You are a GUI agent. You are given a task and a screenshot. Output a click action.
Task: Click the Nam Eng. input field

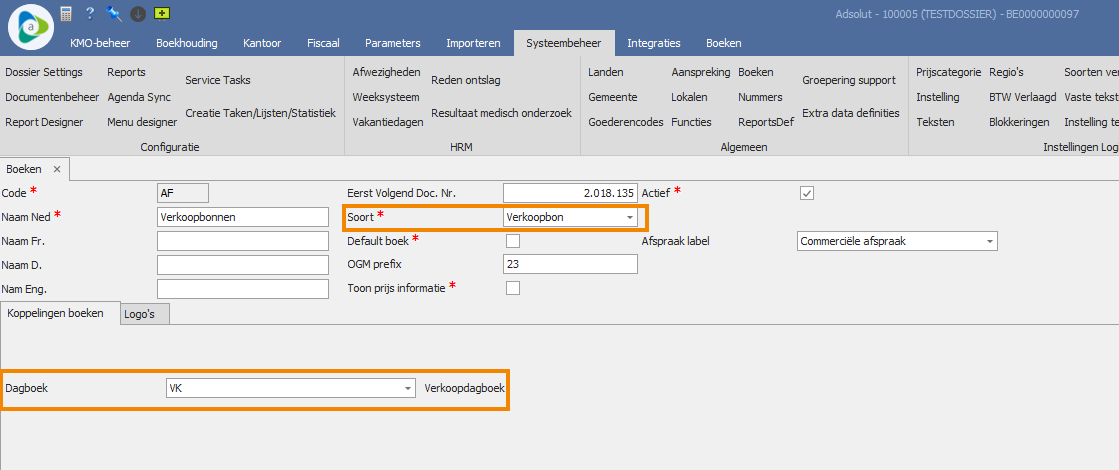pyautogui.click(x=243, y=288)
